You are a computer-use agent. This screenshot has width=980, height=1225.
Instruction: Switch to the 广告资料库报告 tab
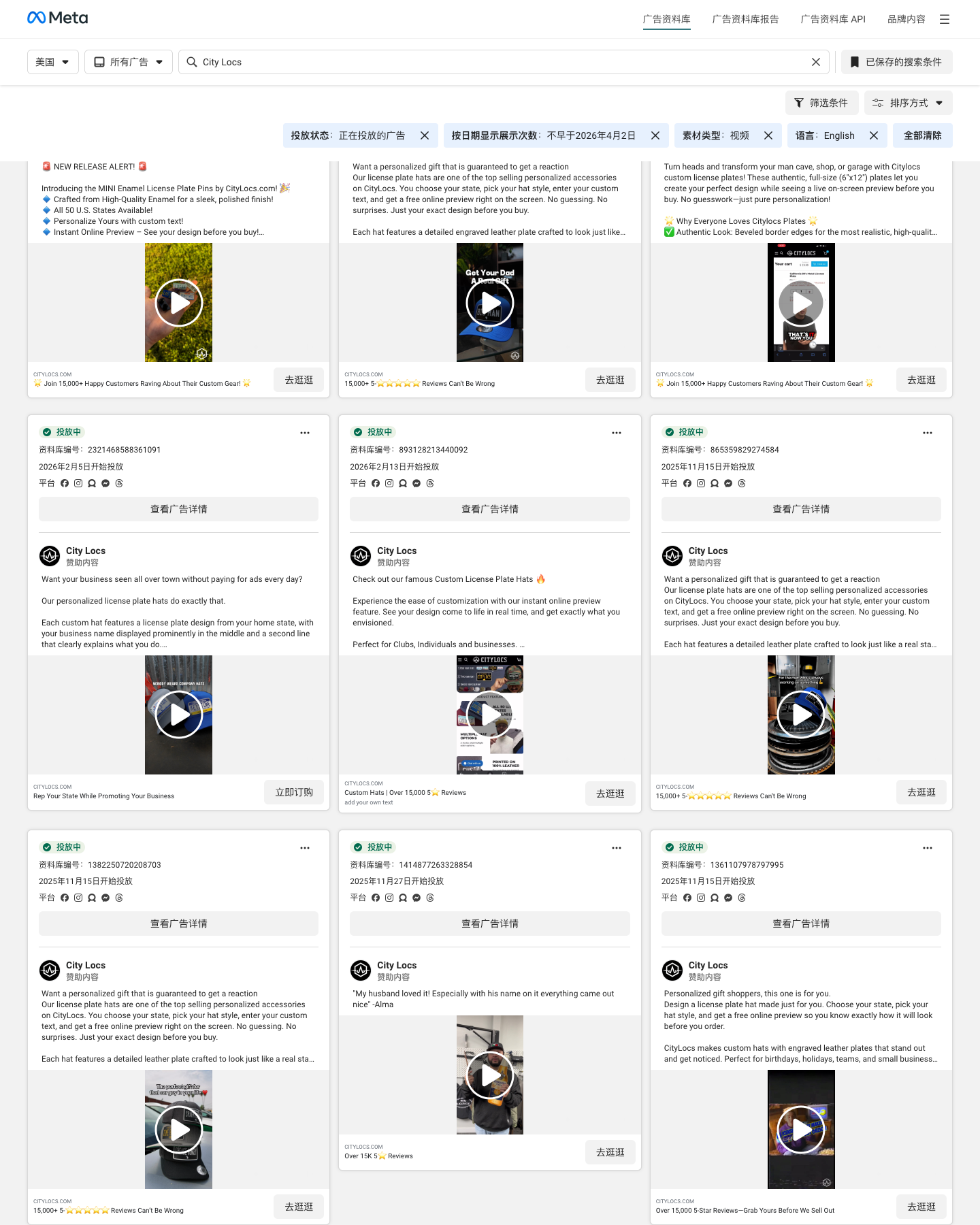click(x=745, y=19)
